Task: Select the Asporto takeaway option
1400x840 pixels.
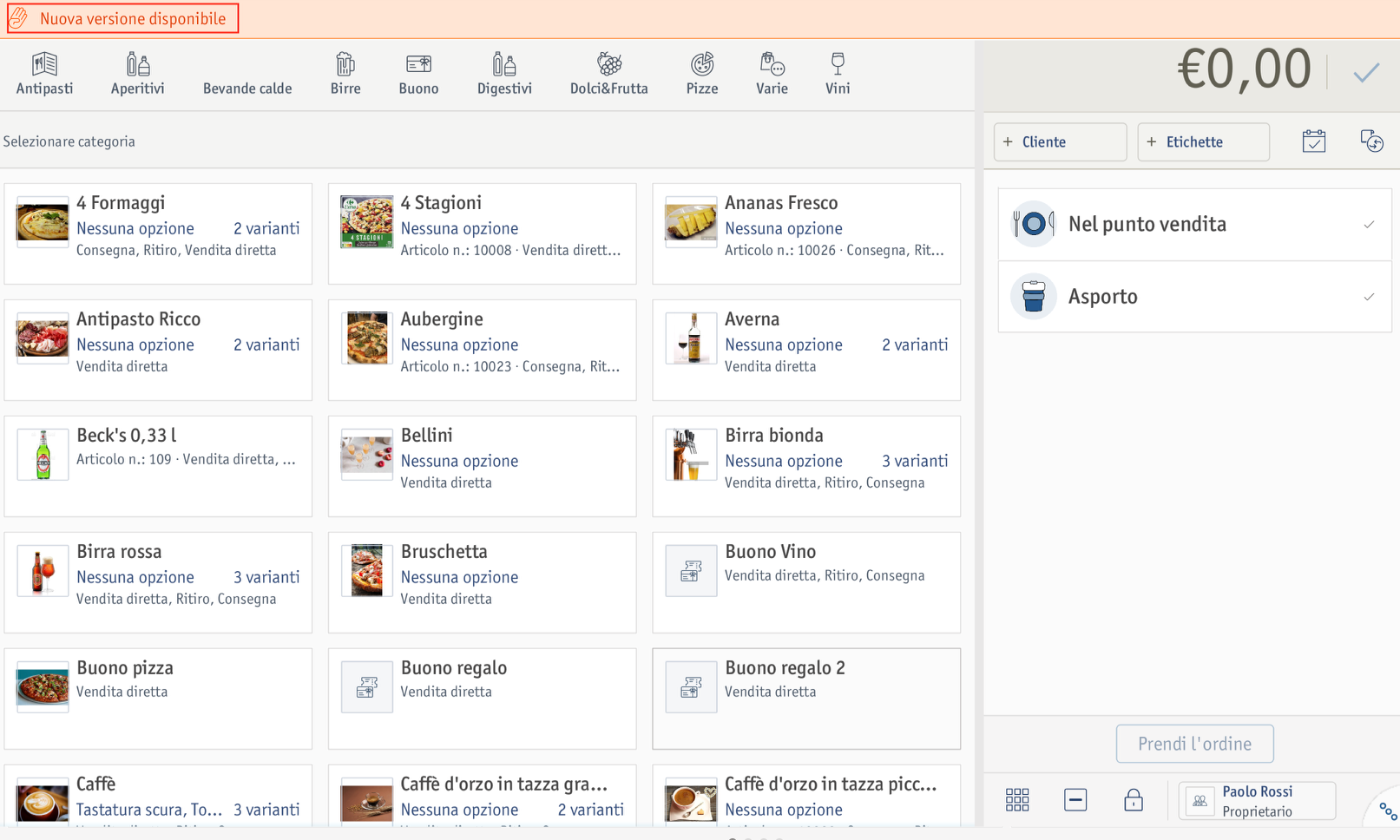Action: point(1194,297)
